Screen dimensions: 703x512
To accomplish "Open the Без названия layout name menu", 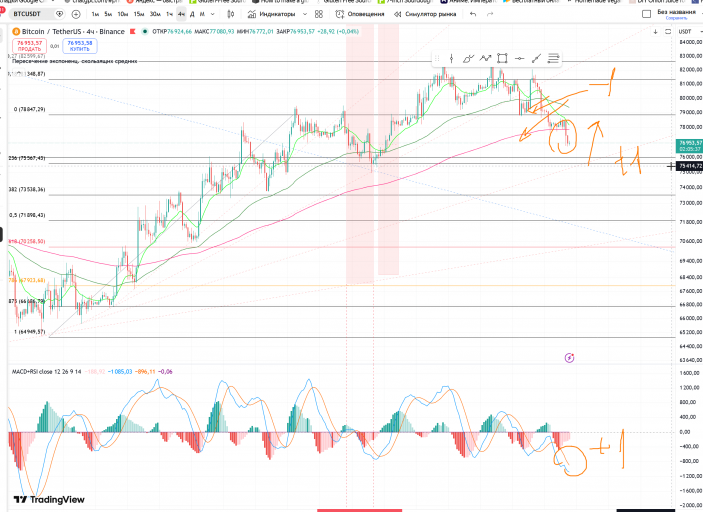I will [x=677, y=12].
